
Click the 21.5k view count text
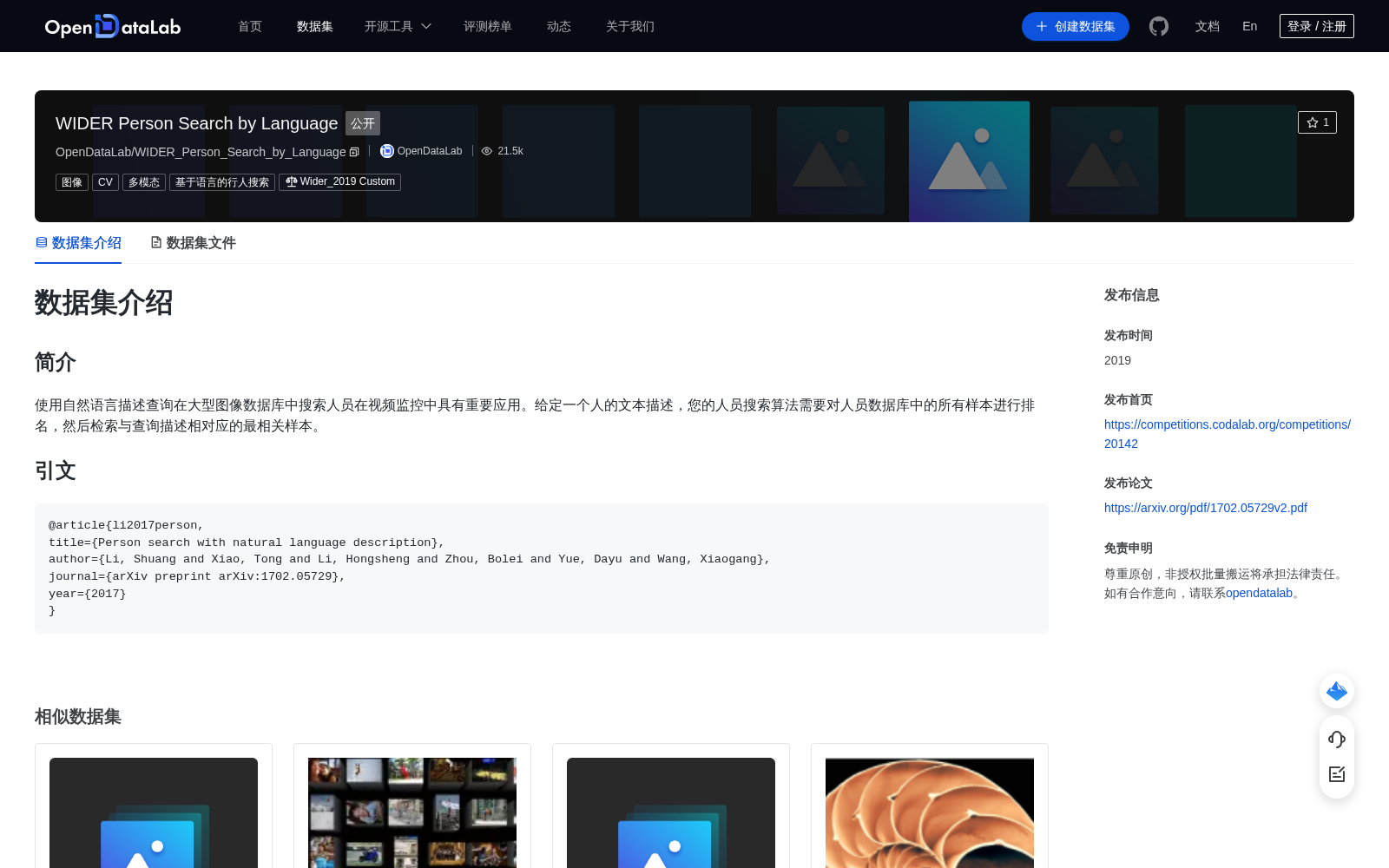510,151
